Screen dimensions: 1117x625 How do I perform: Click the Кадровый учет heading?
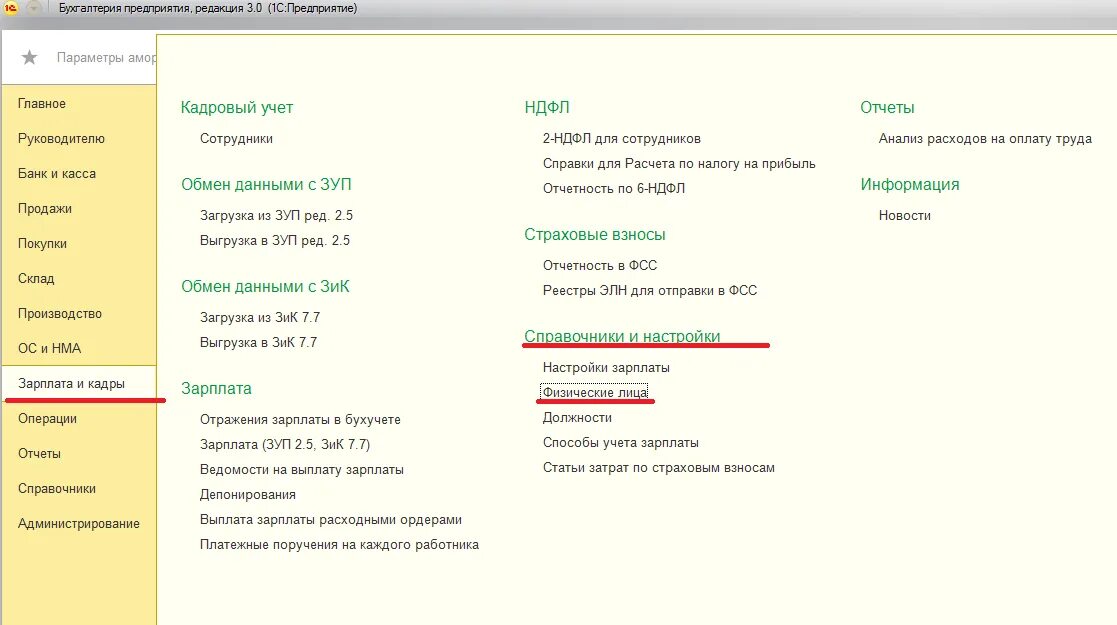[237, 108]
